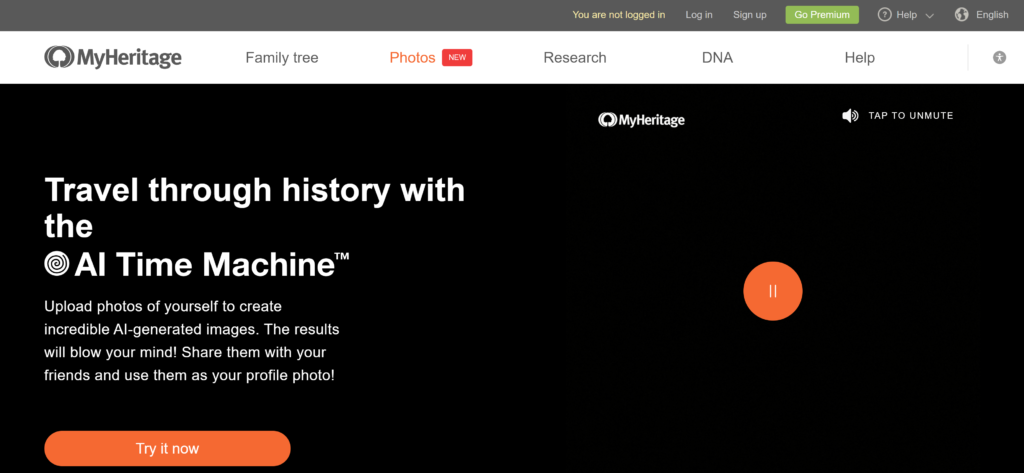Screen dimensions: 1024x473
Task: Click the AI Time Machine spiral icon
Action: (x=57, y=264)
